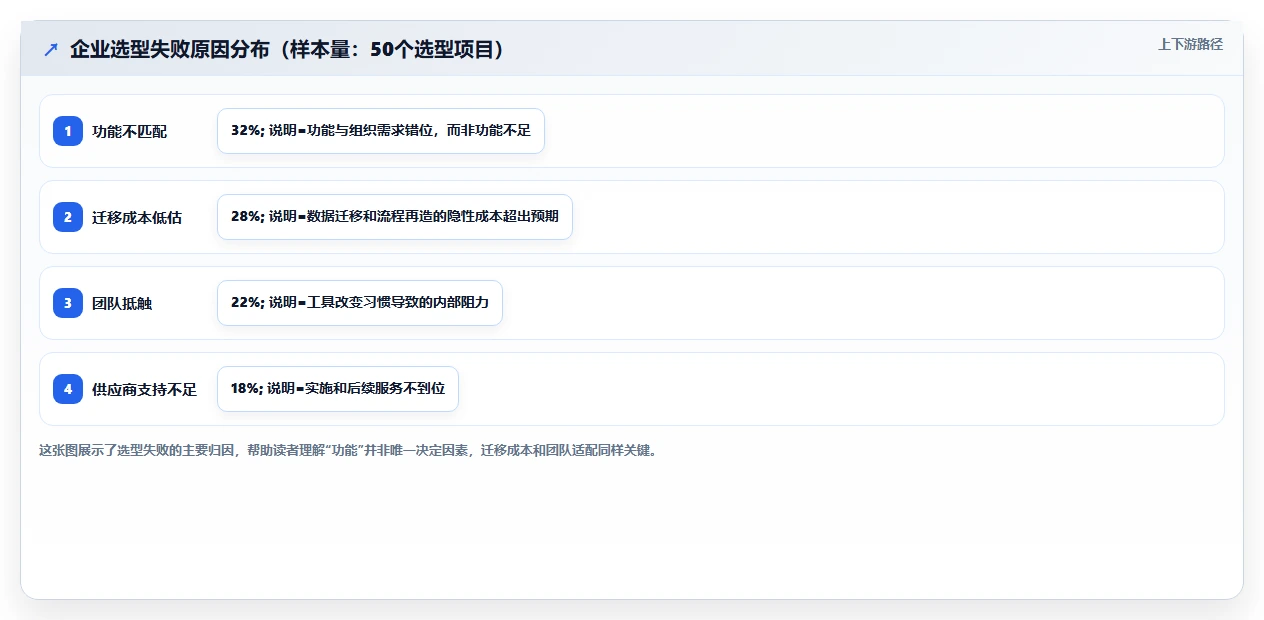Click the number 2 badge for 迁移成本低估

click(68, 217)
